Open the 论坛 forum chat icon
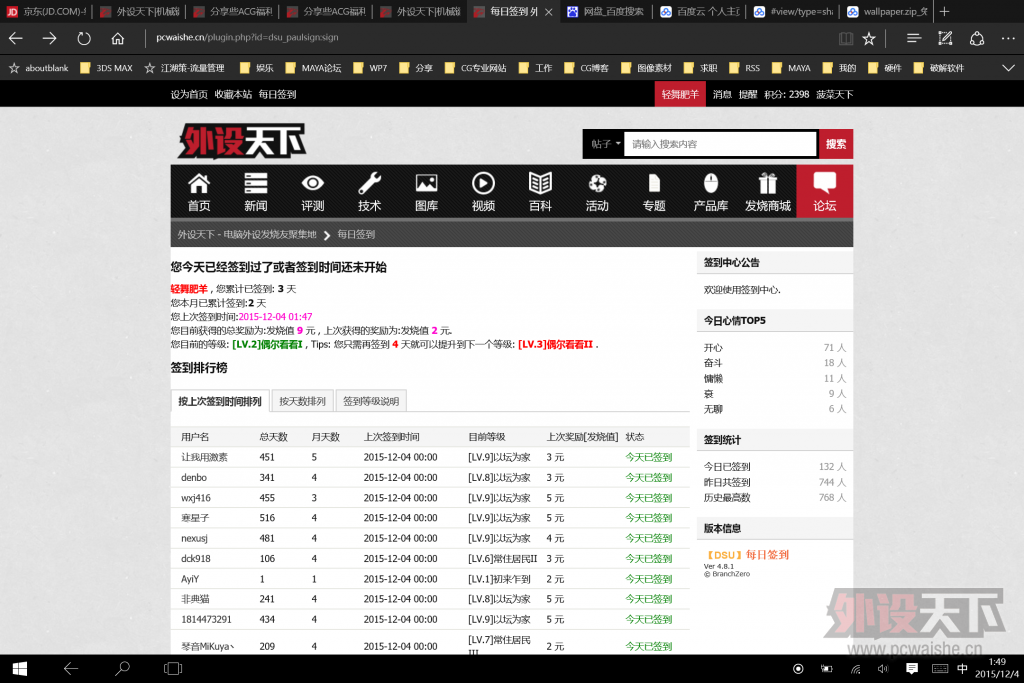 point(825,184)
